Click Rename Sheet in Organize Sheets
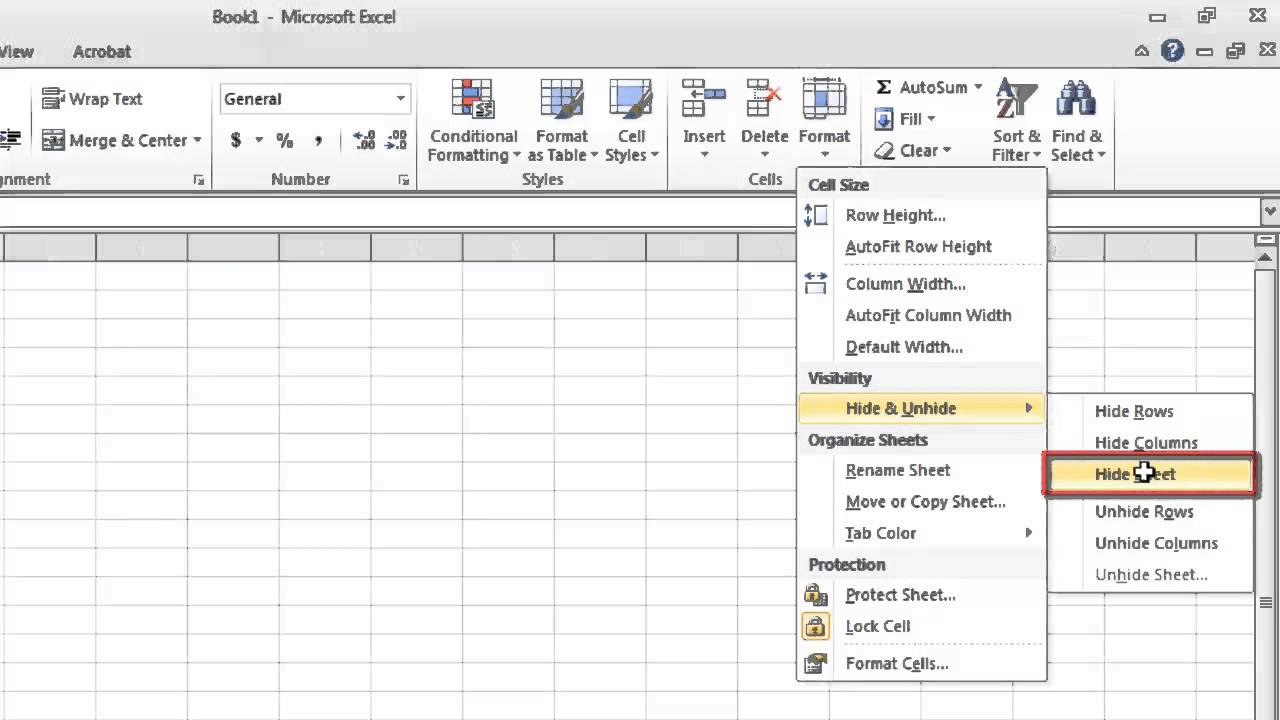The height and width of the screenshot is (720, 1280). tap(897, 470)
